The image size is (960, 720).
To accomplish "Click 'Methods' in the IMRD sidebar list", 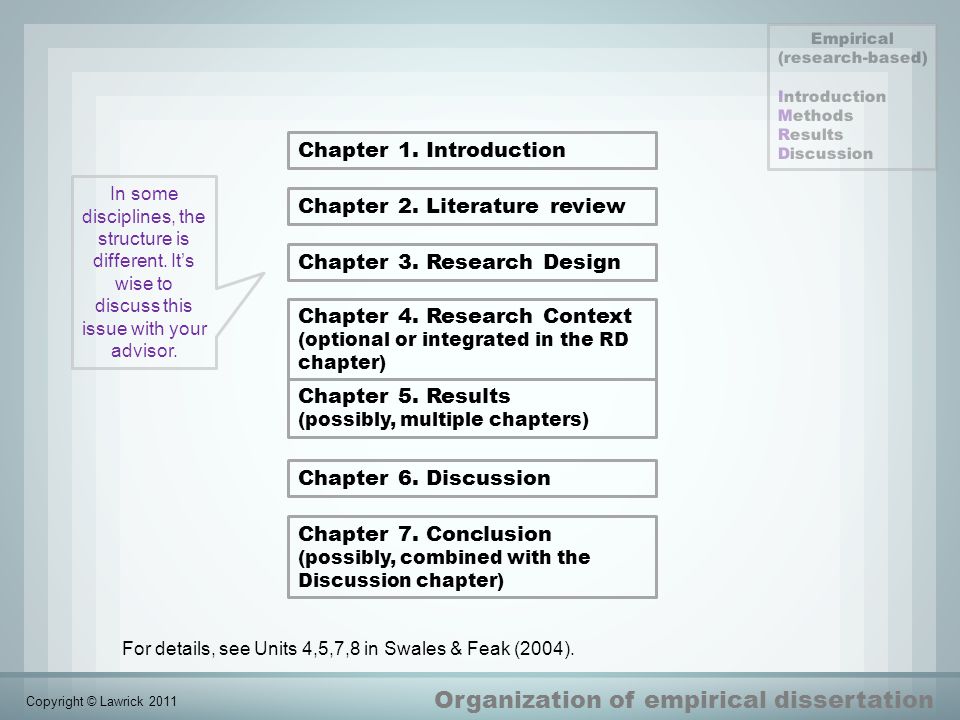I will pyautogui.click(x=815, y=116).
